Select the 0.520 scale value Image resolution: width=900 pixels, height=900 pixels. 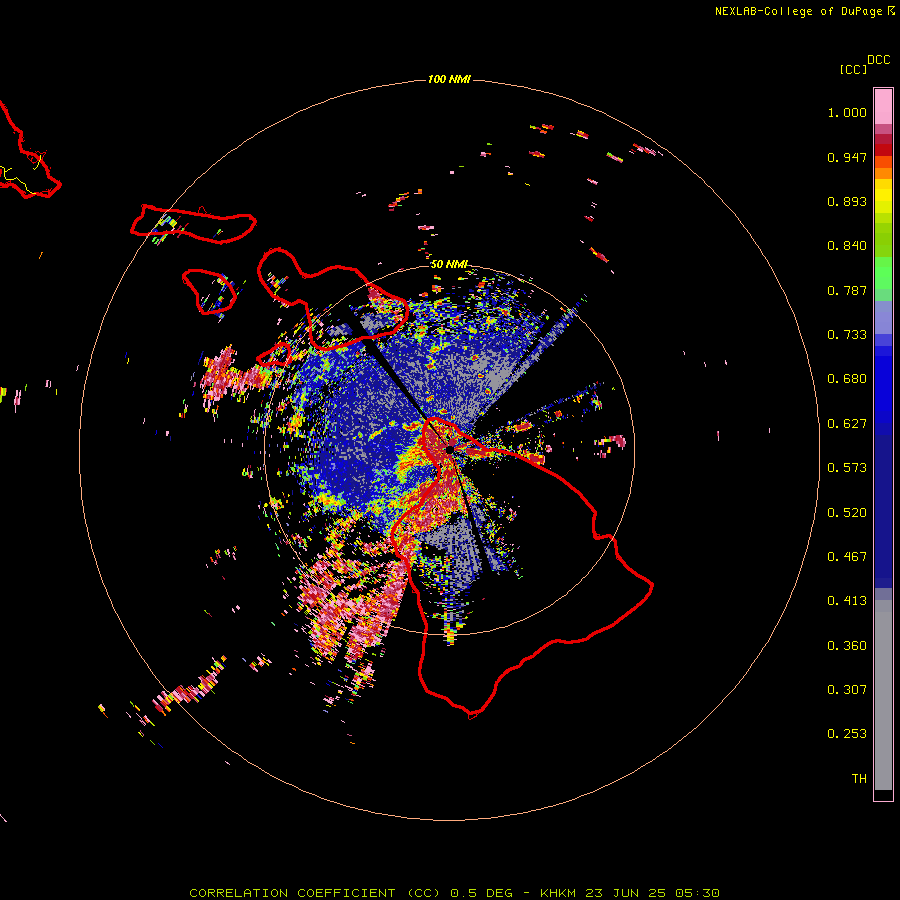(x=847, y=513)
